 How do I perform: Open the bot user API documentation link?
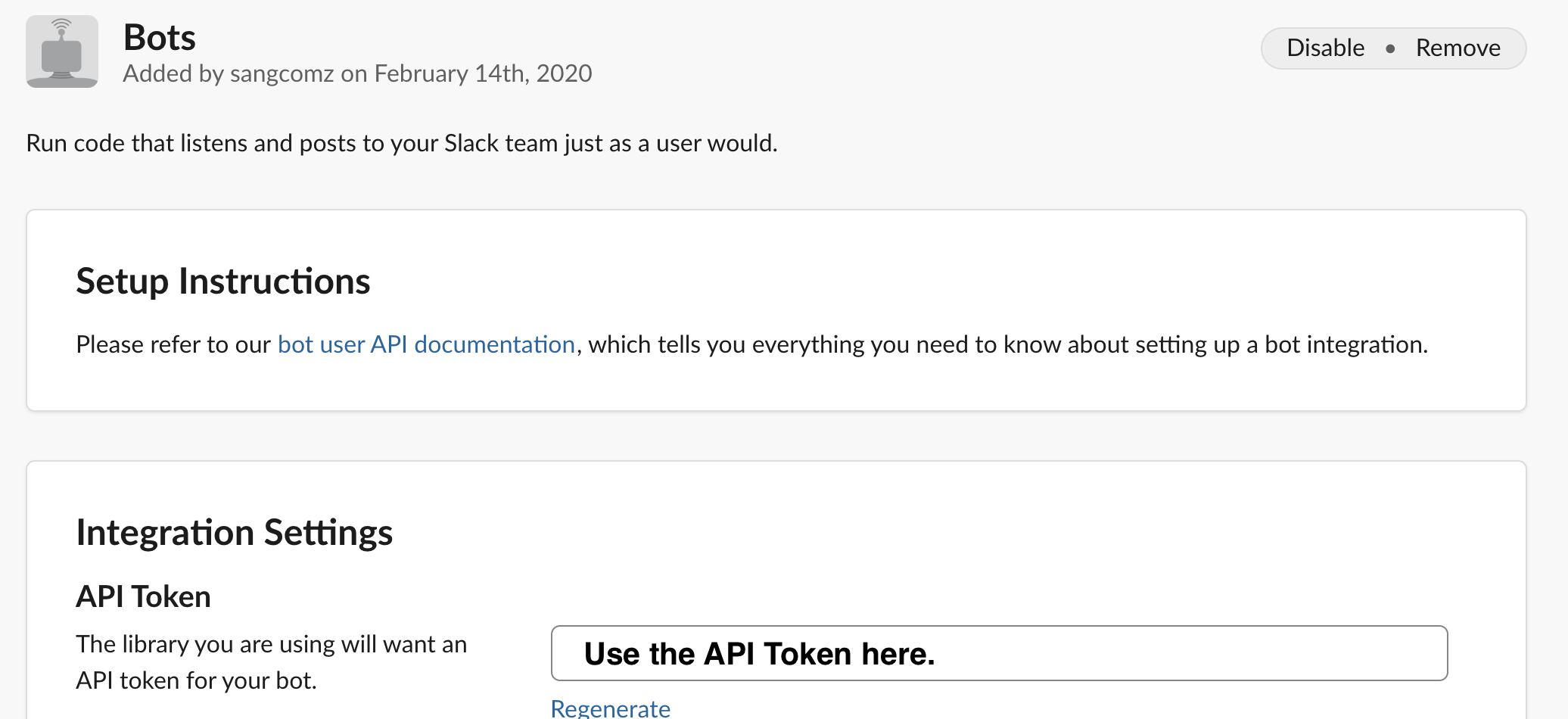tap(426, 344)
